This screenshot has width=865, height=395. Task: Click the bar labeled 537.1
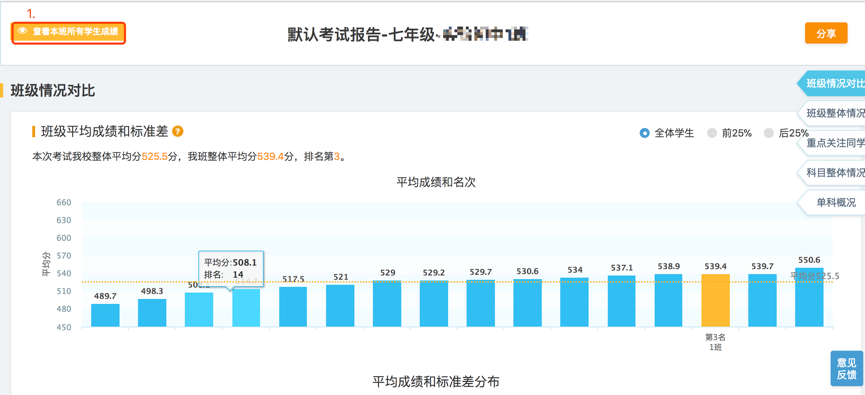click(x=621, y=301)
